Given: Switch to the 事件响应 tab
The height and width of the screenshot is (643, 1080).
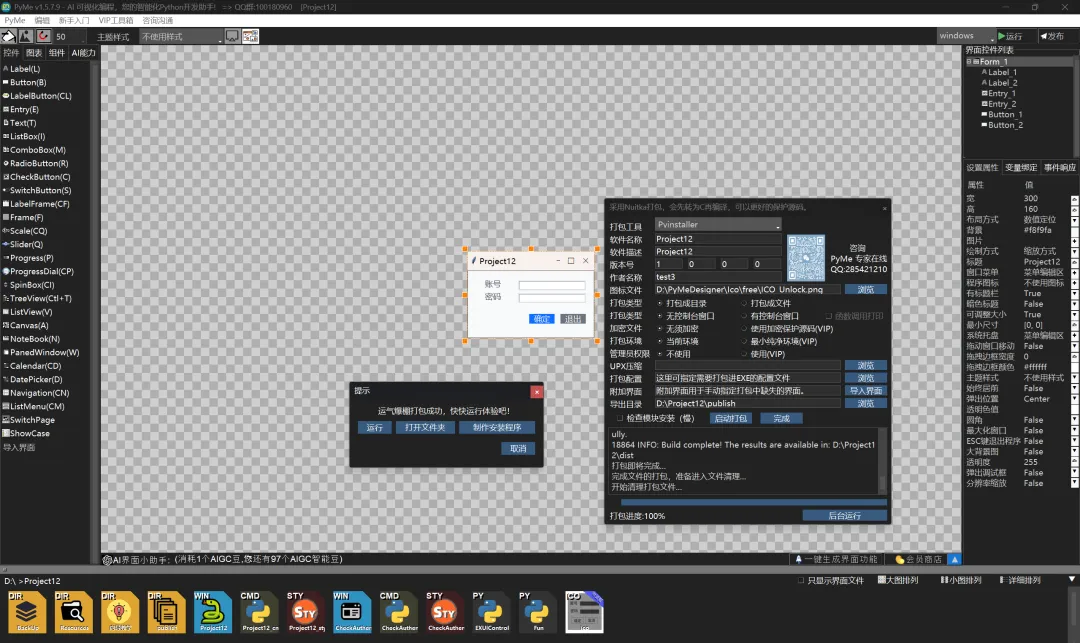Looking at the screenshot, I should (1059, 167).
